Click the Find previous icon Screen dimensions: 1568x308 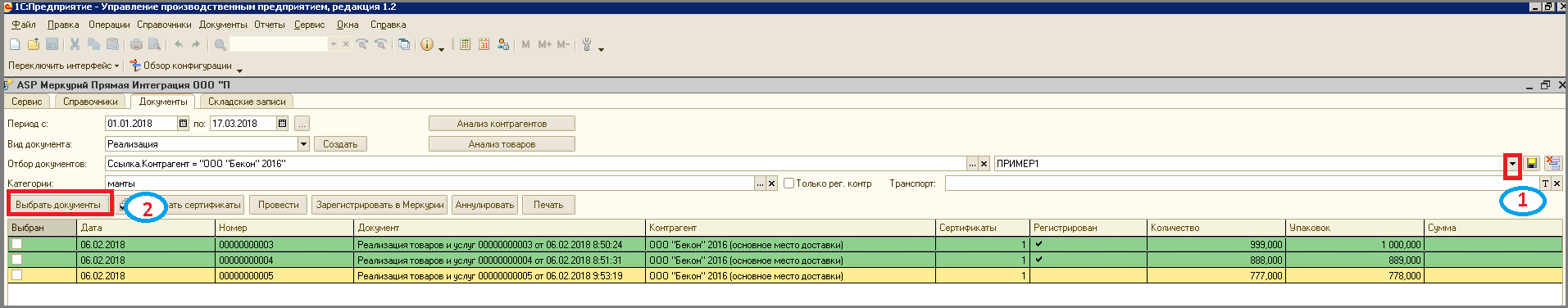(380, 44)
